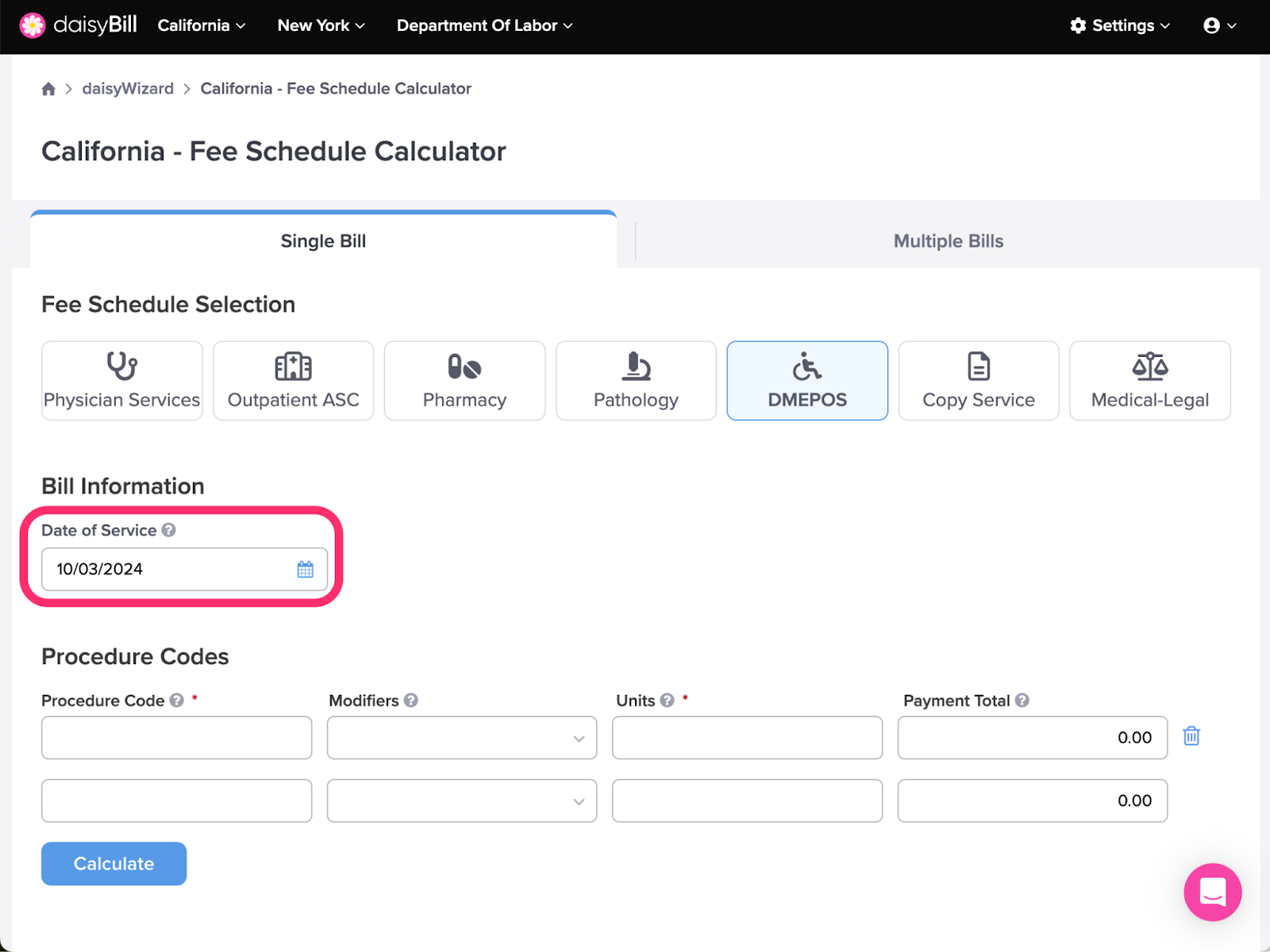This screenshot has height=952, width=1270.
Task: Open the date picker calendar icon
Action: [x=305, y=569]
